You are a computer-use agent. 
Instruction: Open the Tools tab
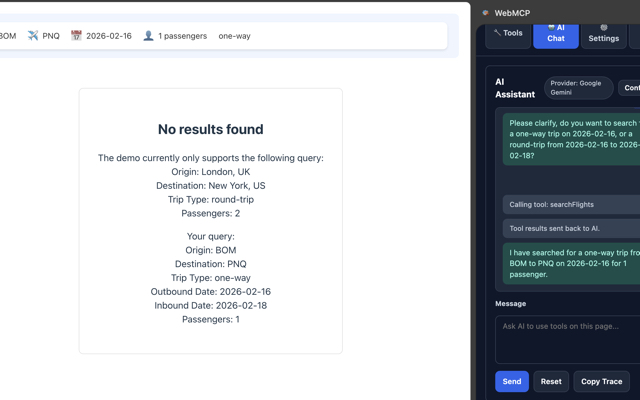click(508, 36)
